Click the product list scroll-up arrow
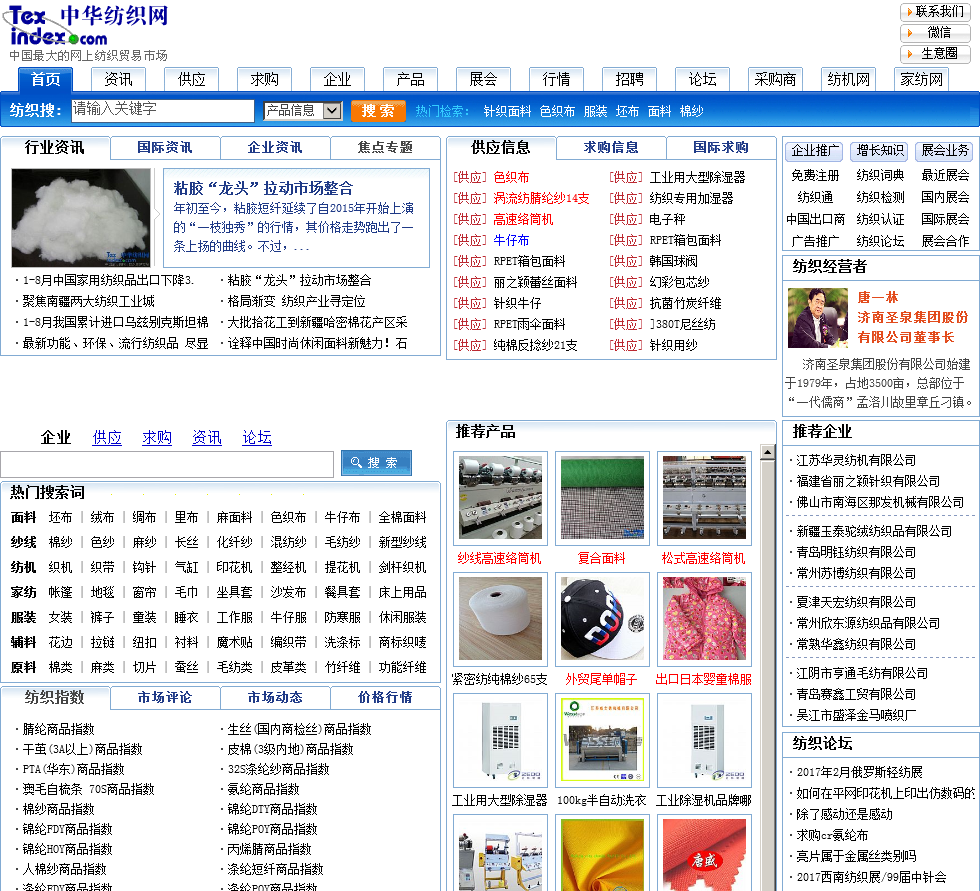The height and width of the screenshot is (891, 980). 768,452
